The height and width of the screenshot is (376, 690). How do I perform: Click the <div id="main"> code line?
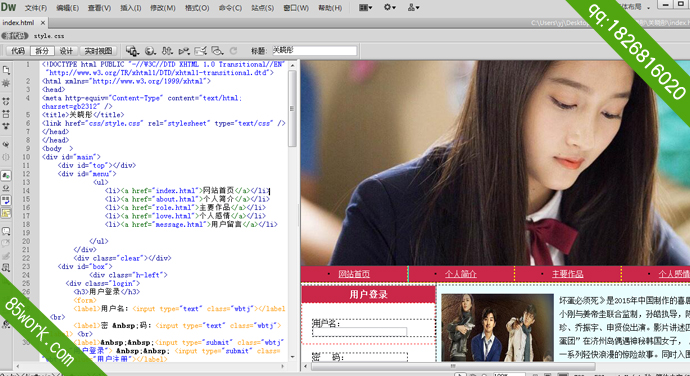pyautogui.click(x=71, y=157)
